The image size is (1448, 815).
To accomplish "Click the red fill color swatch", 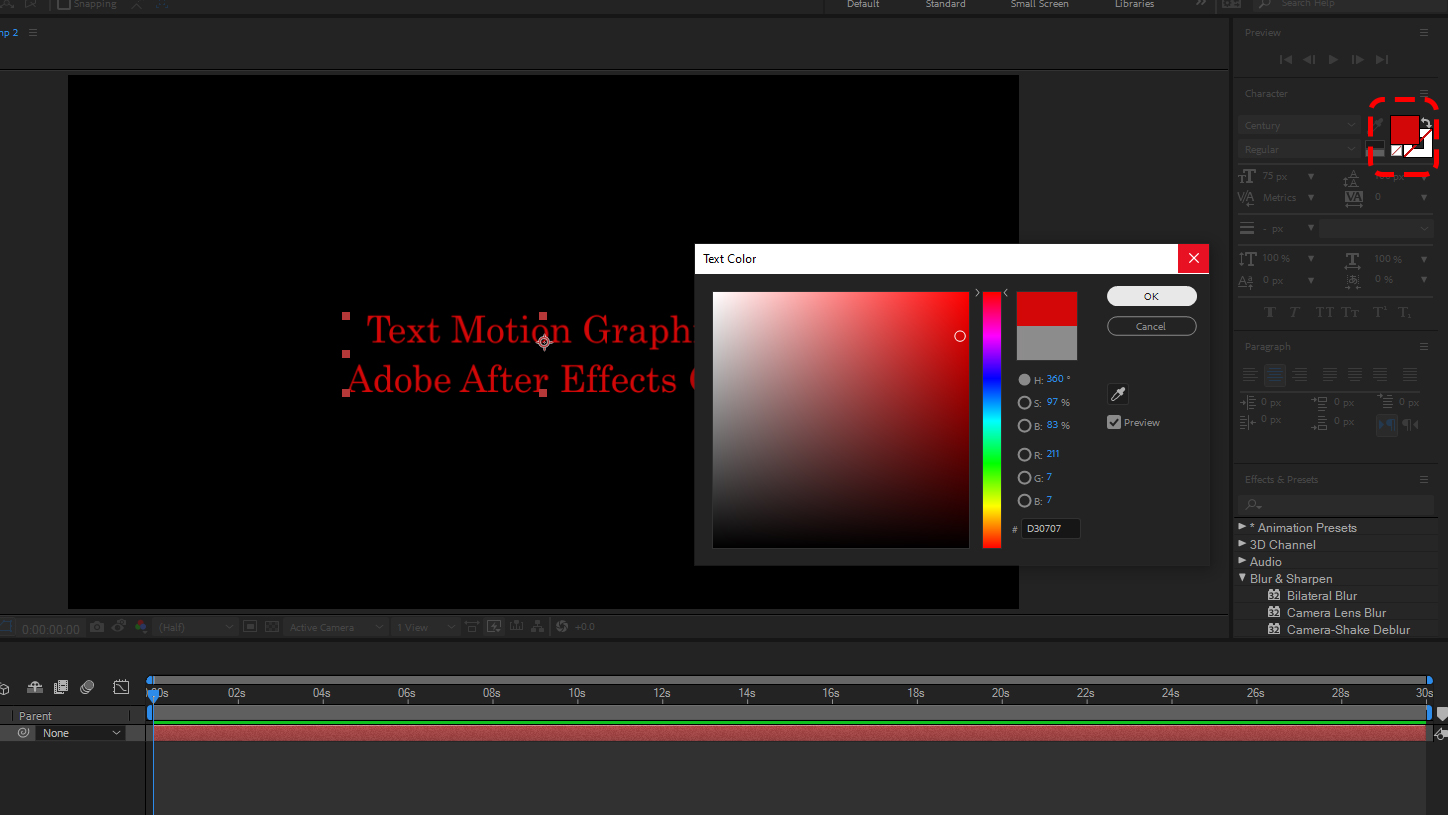I will [x=1405, y=130].
